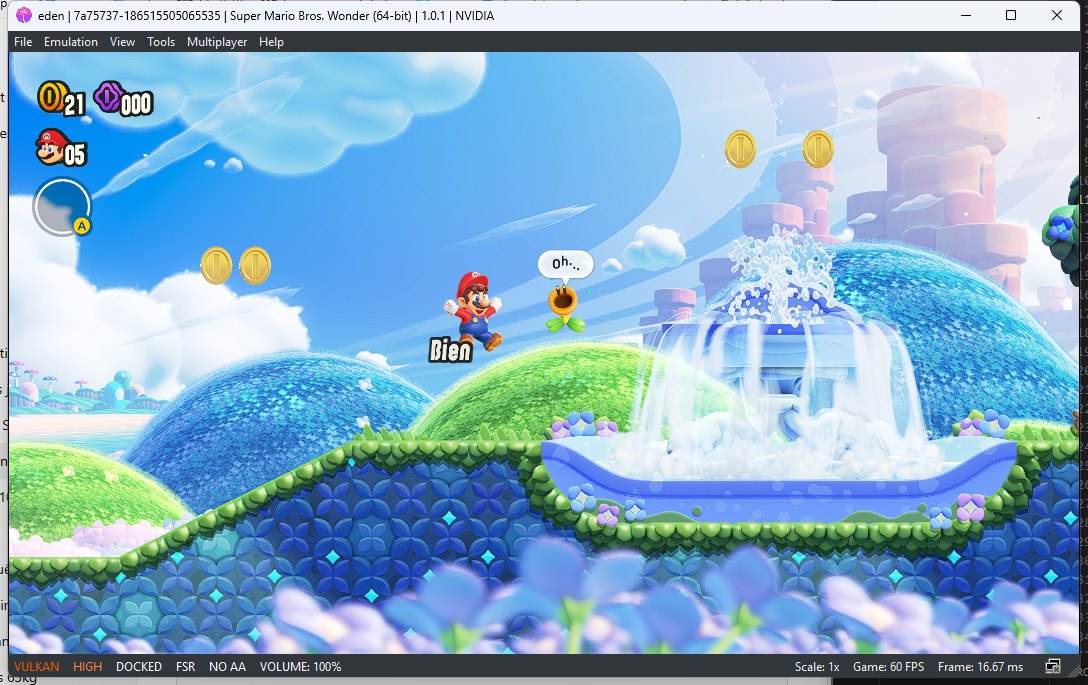The image size is (1088, 685).
Task: Open the Multiplayer menu
Action: (x=216, y=42)
